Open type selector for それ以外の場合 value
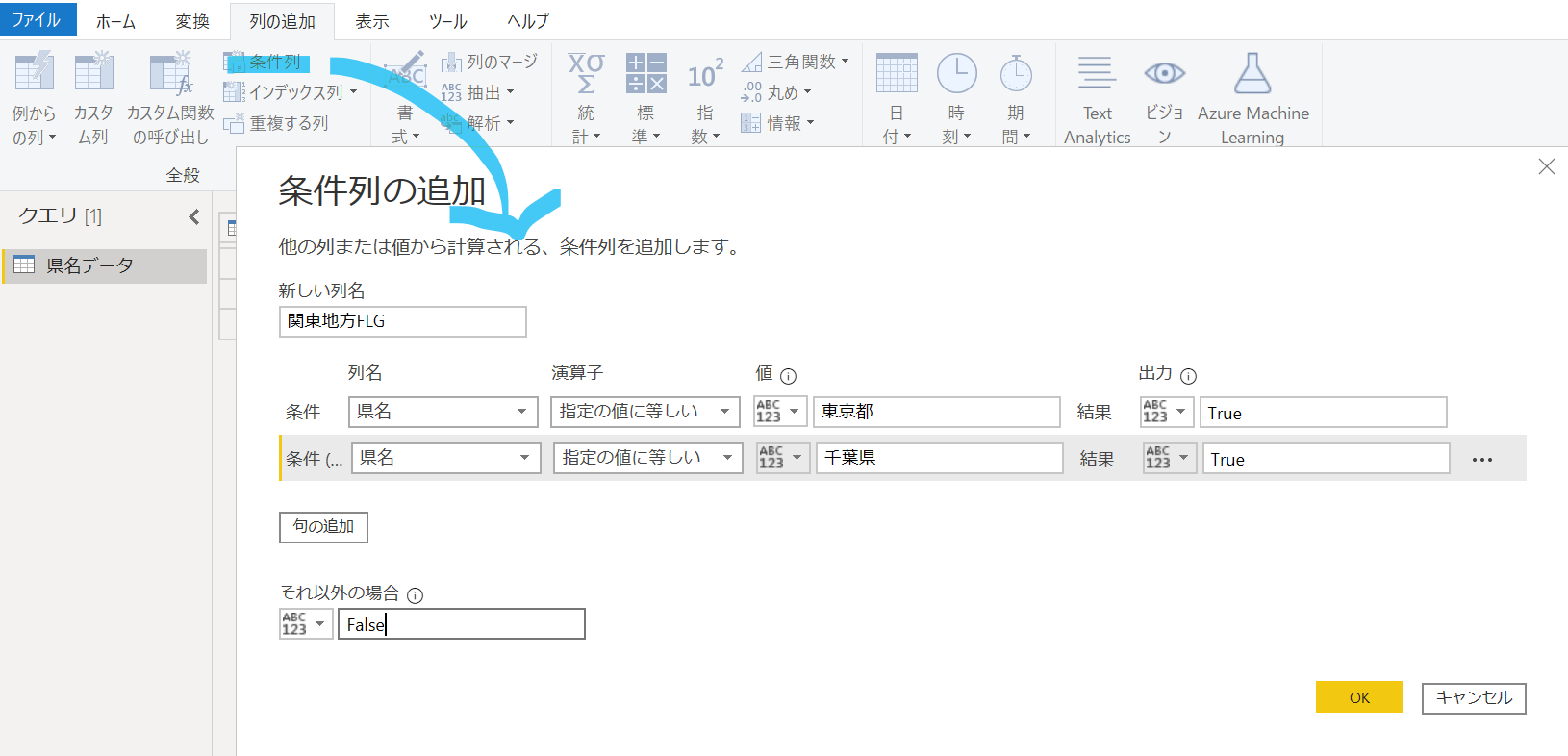Screen dimensions: 1568x756 tap(306, 624)
